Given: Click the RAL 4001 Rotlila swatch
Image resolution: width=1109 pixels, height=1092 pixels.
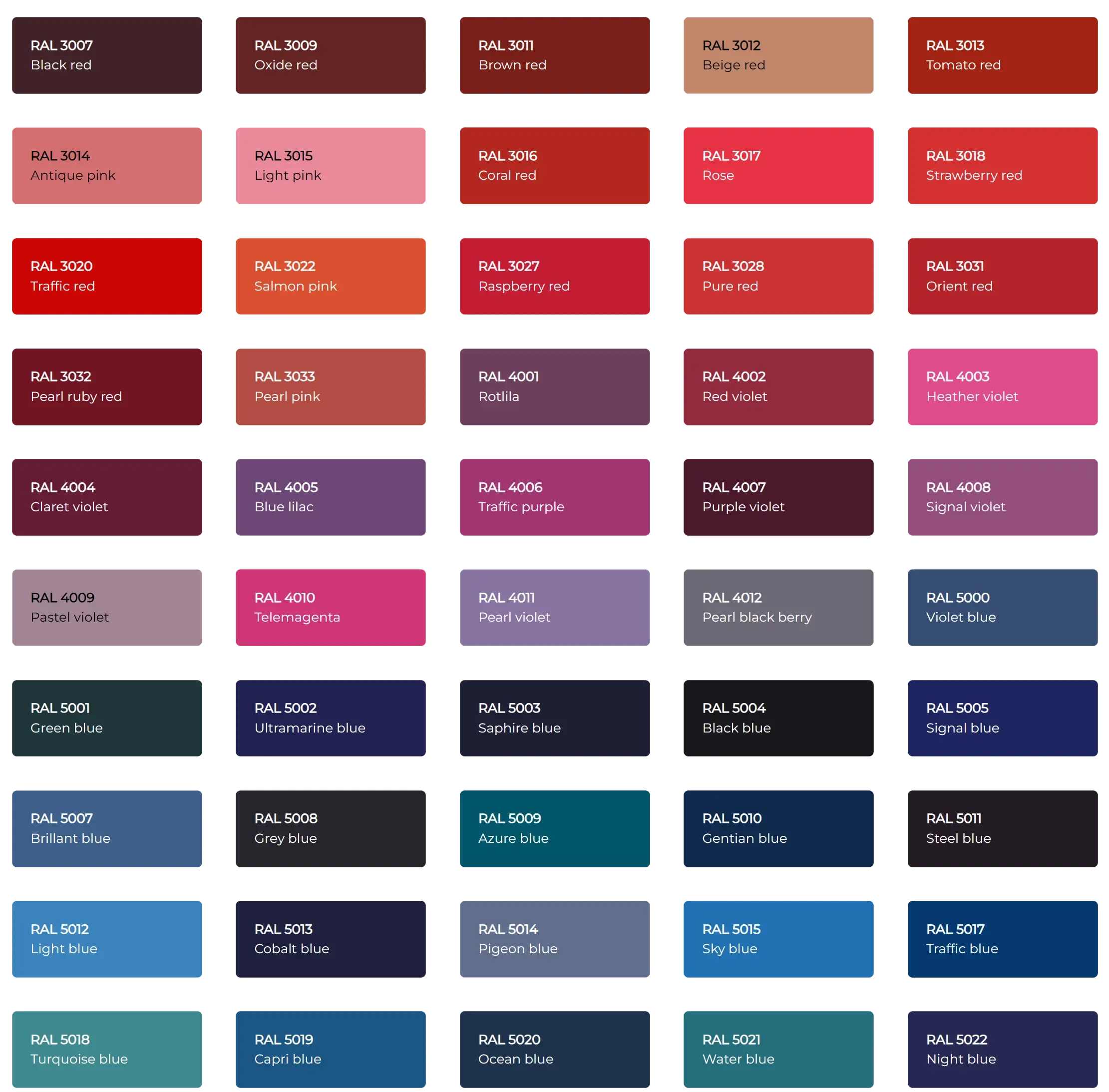Looking at the screenshot, I should [x=554, y=386].
